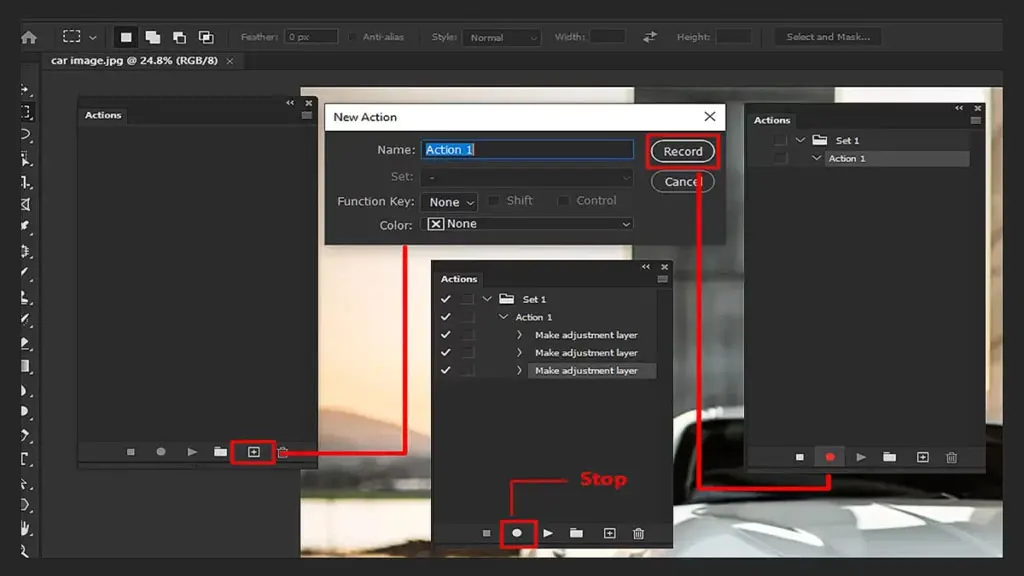1024x576 pixels.
Task: Play the action in middle Actions panel
Action: (548, 534)
